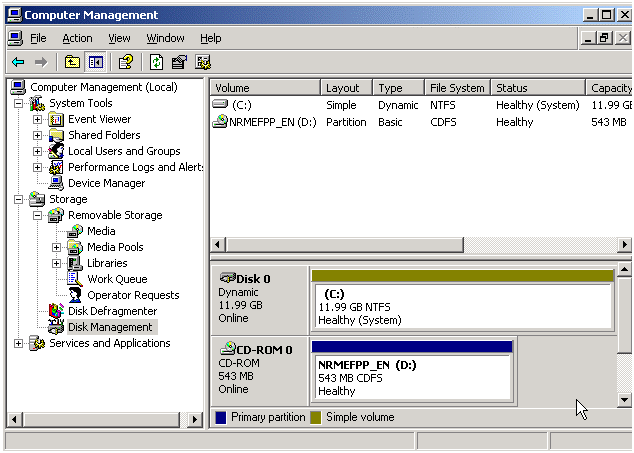The image size is (634, 453).
Task: Click the Disk 0 drive icon
Action: (228, 278)
